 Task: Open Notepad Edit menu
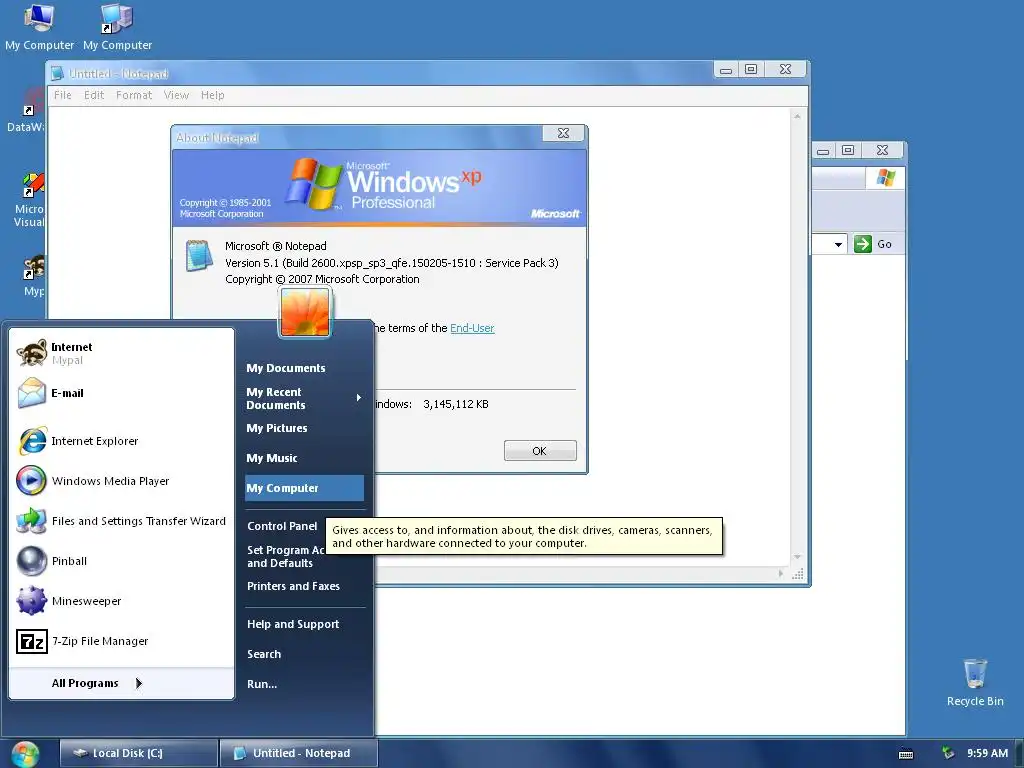click(x=94, y=95)
